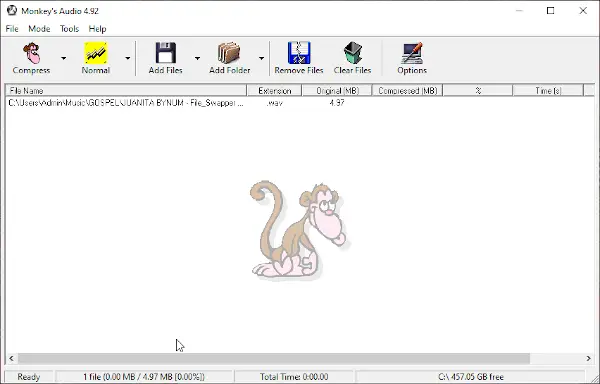Maximize the Monkey's Audio window
Image resolution: width=600 pixels, height=384 pixels.
tap(550, 11)
